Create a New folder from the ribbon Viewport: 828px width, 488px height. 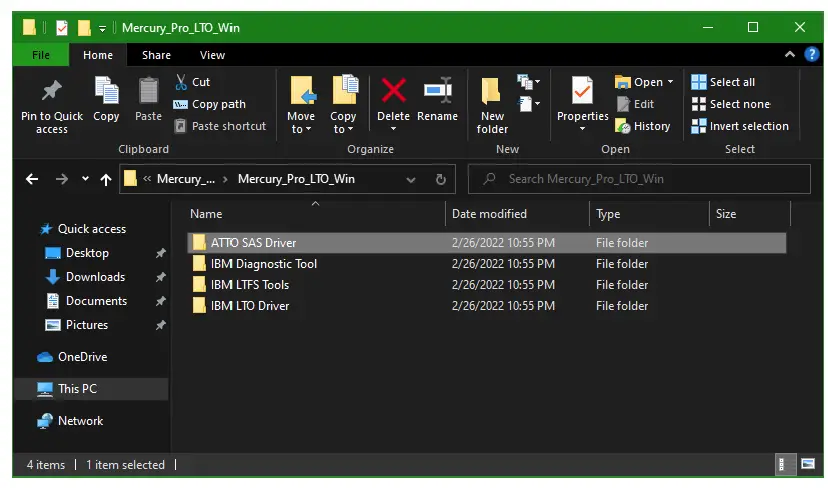492,105
